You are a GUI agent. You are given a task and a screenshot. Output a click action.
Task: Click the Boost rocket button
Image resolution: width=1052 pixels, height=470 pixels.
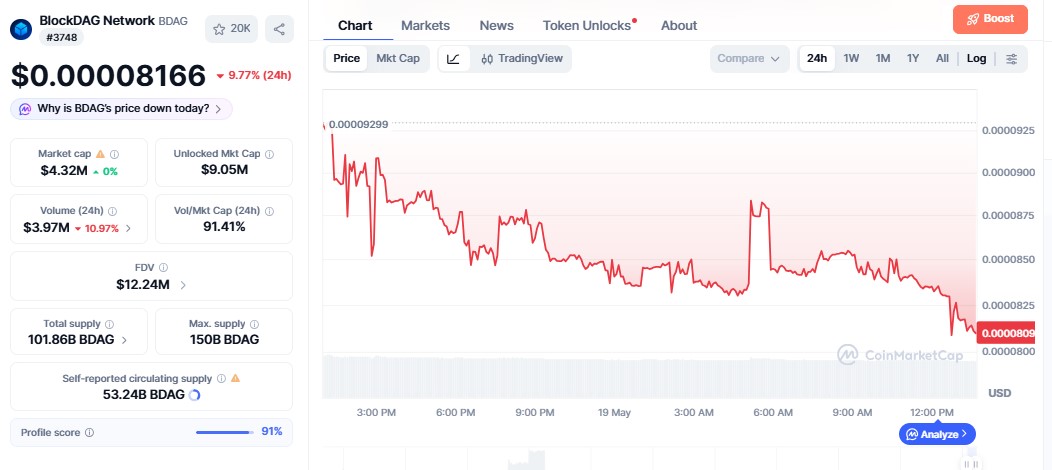tap(990, 19)
